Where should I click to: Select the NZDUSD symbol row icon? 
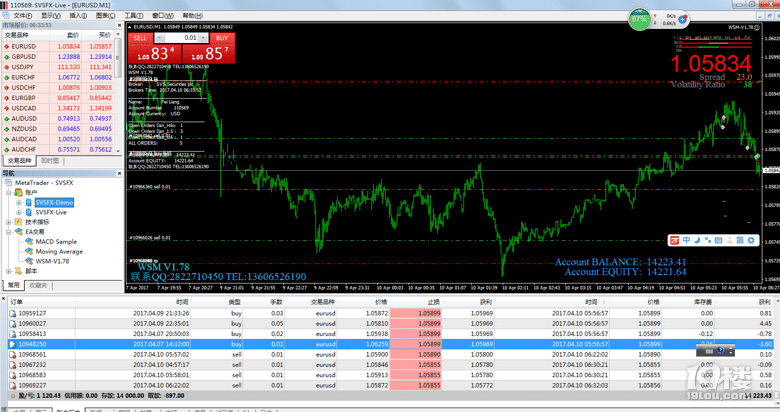pos(6,129)
